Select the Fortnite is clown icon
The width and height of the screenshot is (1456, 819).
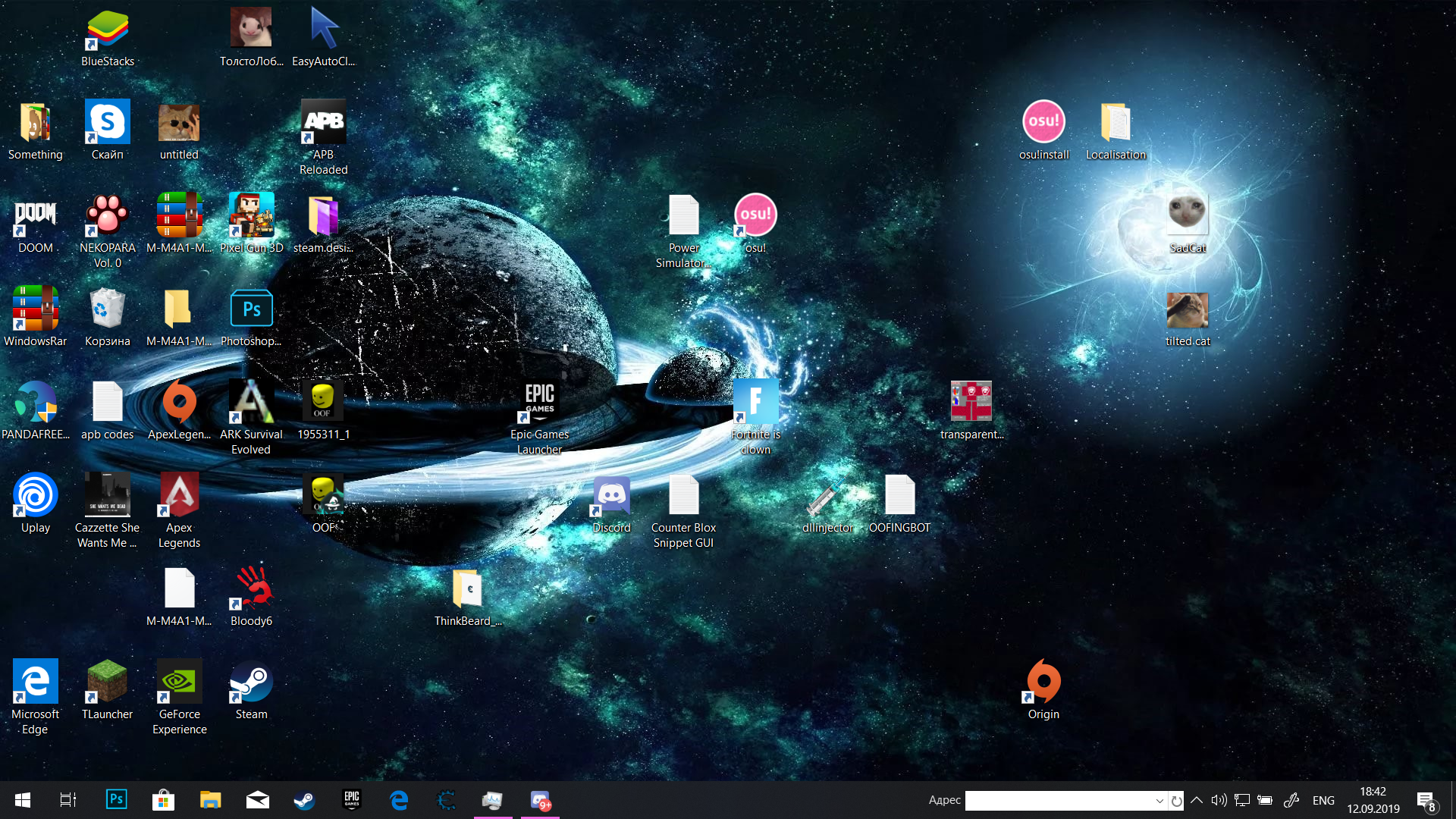click(756, 419)
